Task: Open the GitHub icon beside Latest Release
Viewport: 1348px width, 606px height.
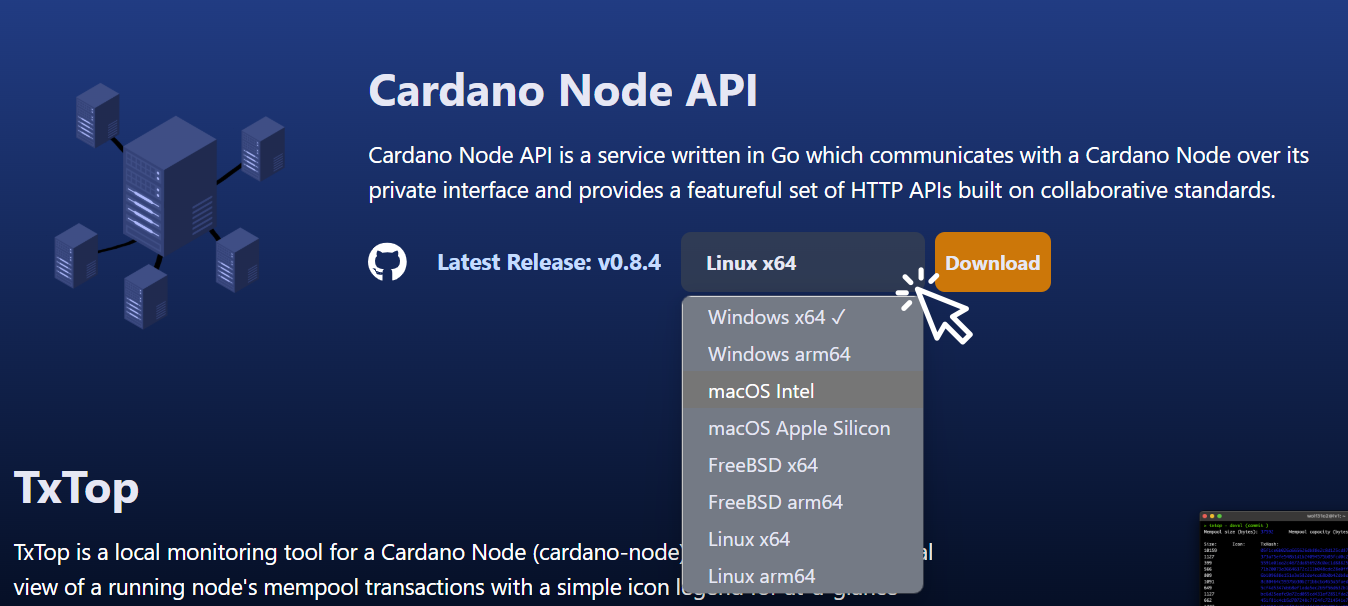Action: (x=388, y=262)
